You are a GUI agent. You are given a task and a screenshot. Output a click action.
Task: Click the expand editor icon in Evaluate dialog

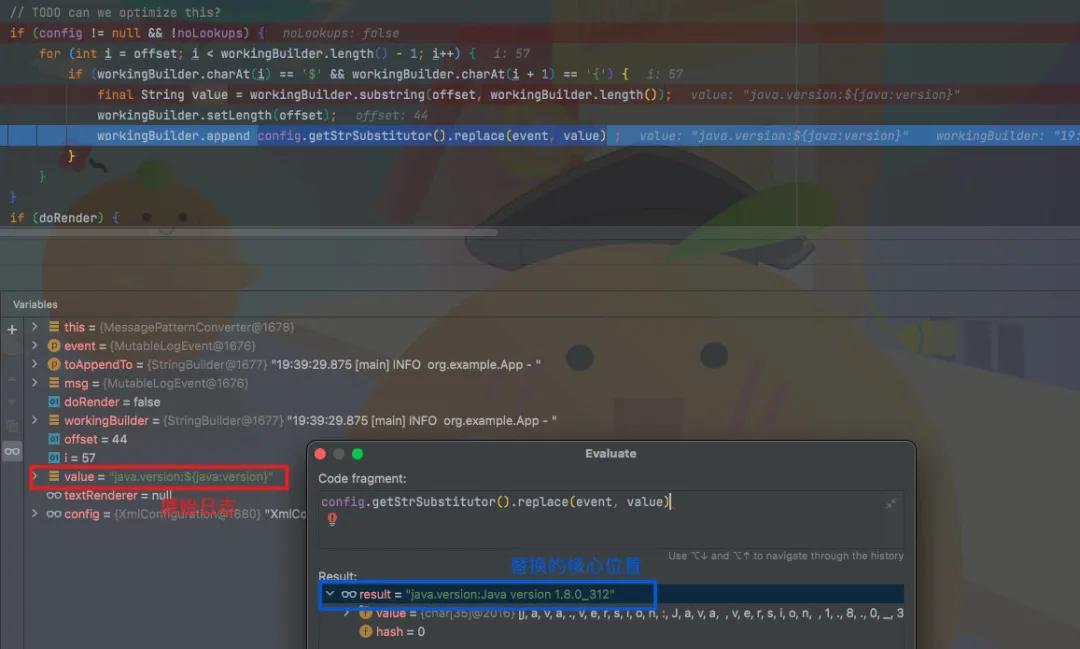[891, 504]
